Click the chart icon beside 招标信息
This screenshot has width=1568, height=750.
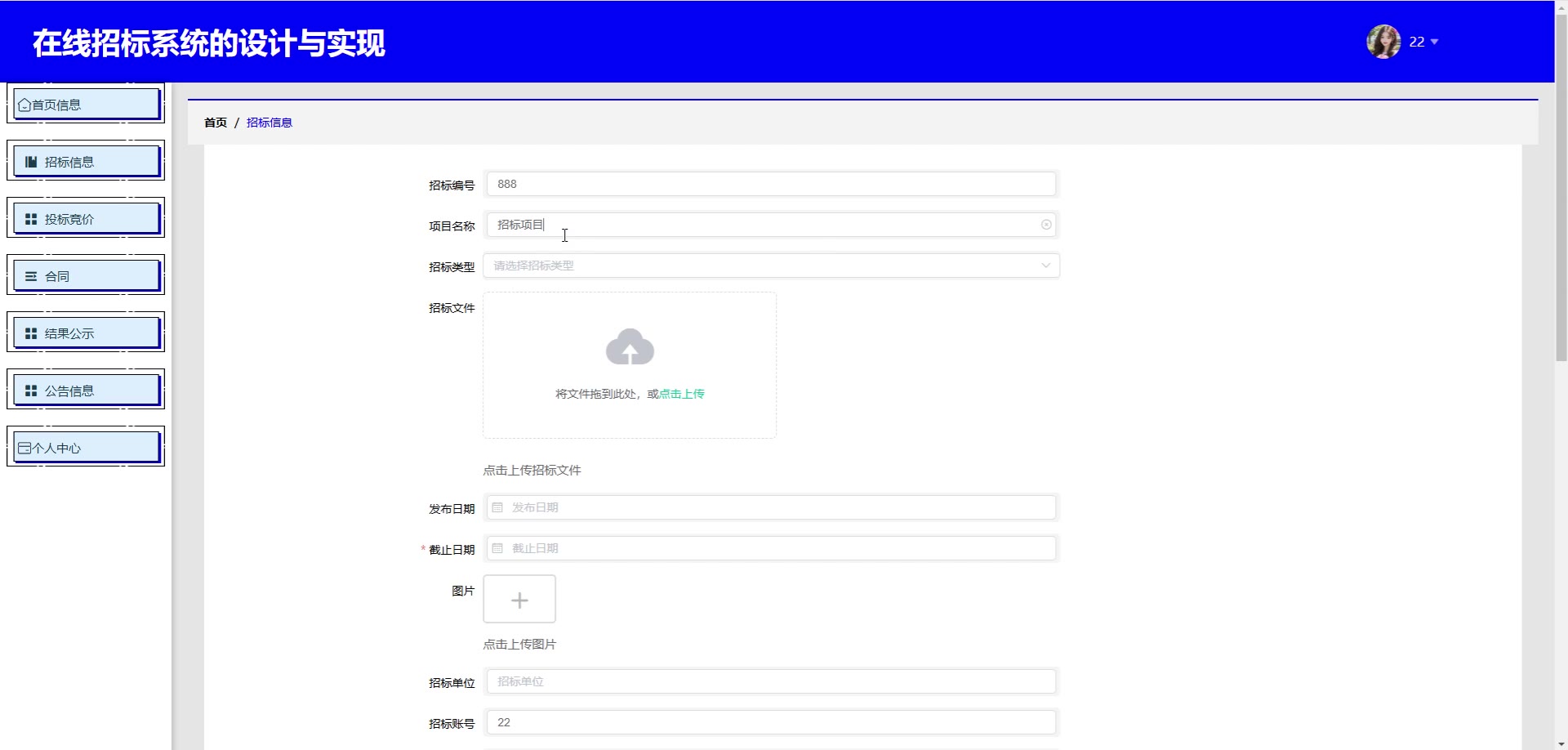point(31,162)
